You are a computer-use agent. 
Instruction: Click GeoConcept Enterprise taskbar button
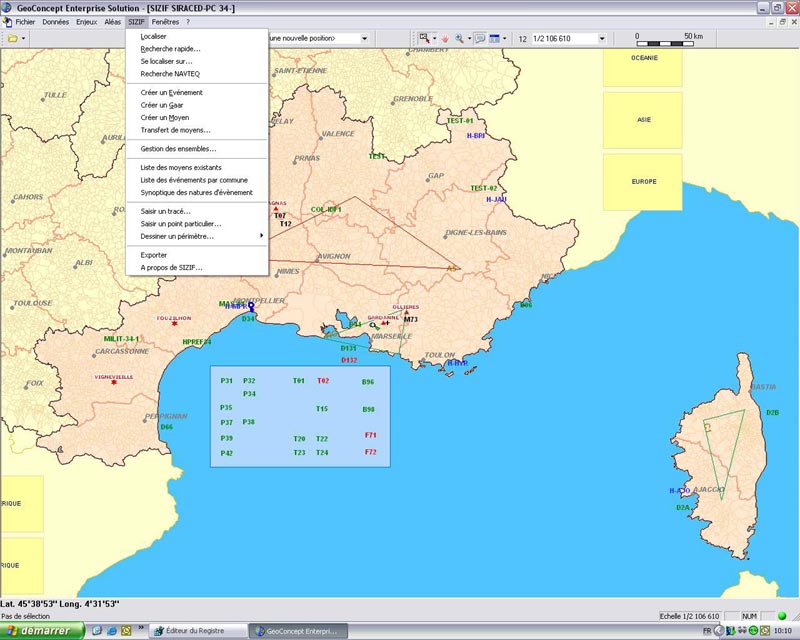(x=298, y=631)
